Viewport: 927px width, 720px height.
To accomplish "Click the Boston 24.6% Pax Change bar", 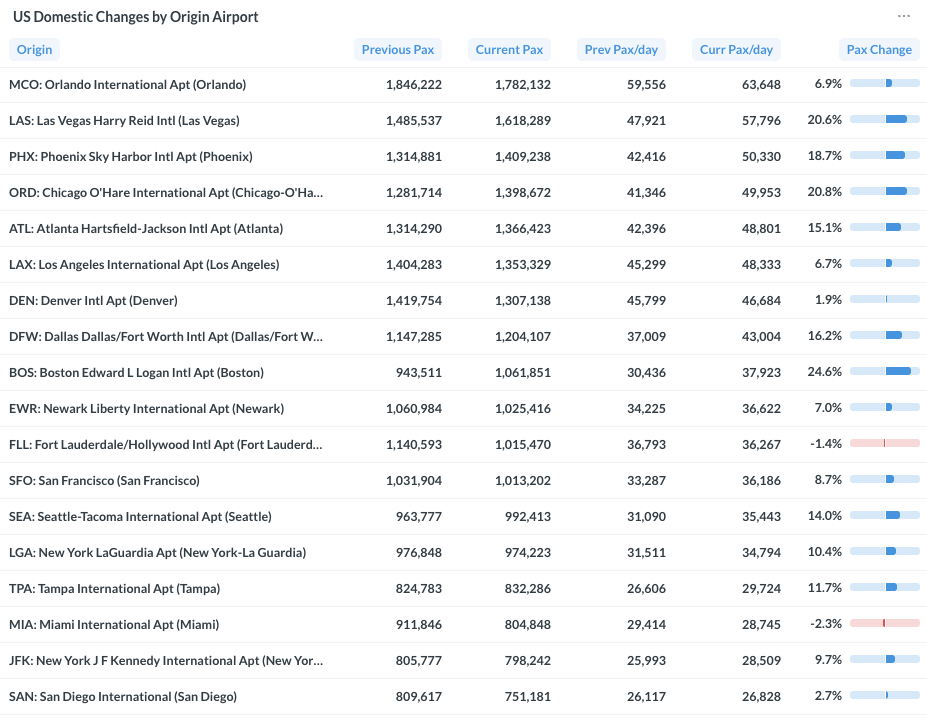I will (884, 372).
